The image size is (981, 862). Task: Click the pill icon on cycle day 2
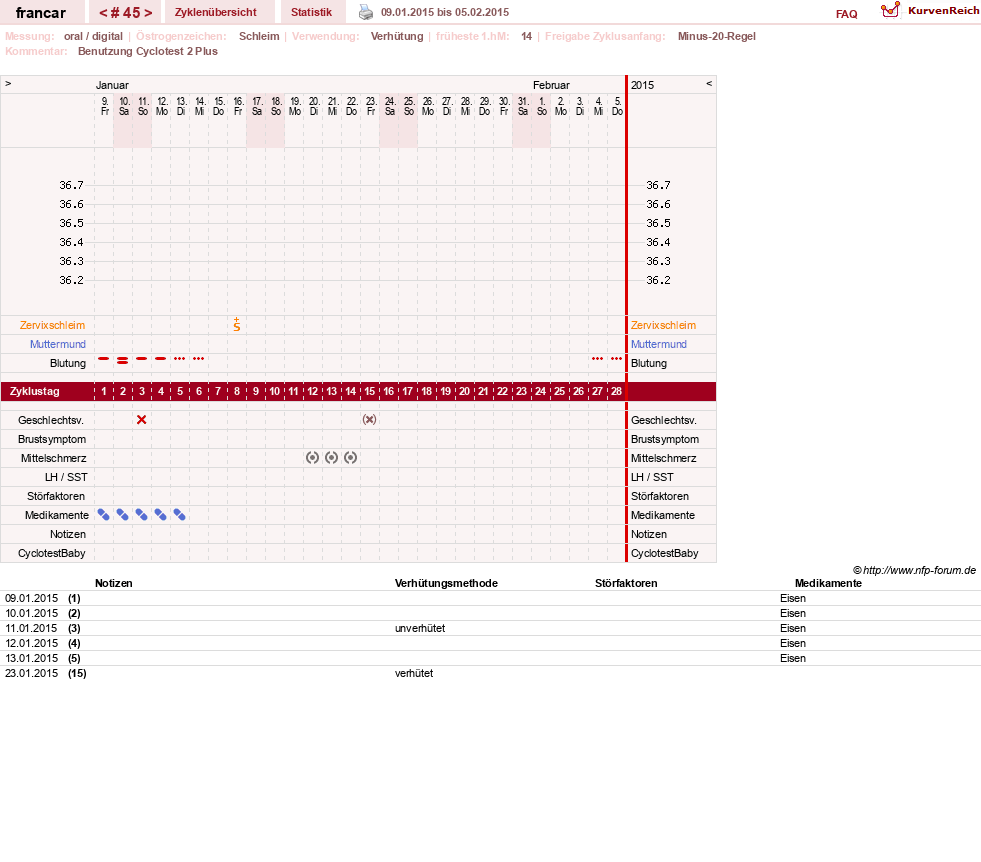click(123, 515)
